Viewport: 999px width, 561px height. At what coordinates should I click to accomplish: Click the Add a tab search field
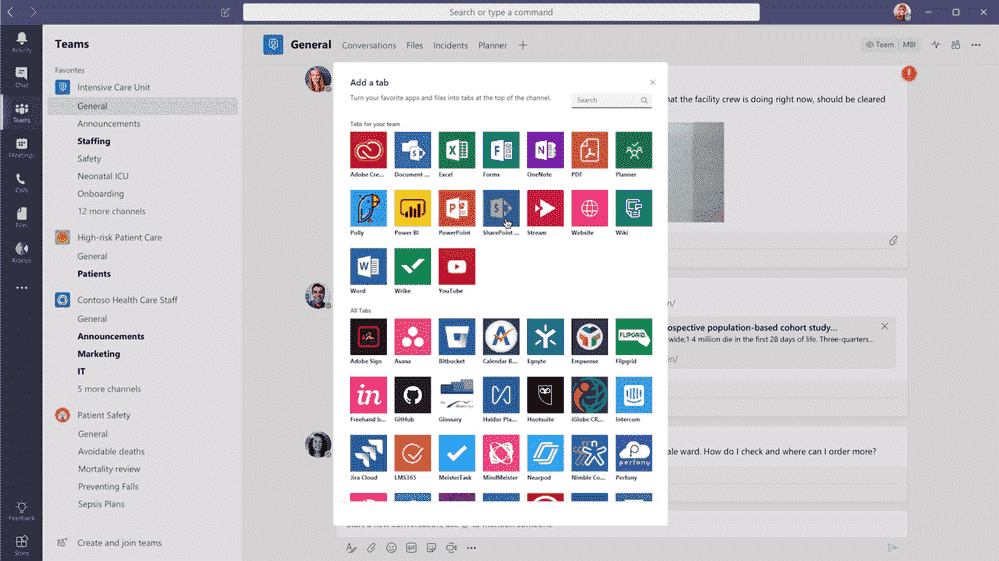tap(611, 100)
